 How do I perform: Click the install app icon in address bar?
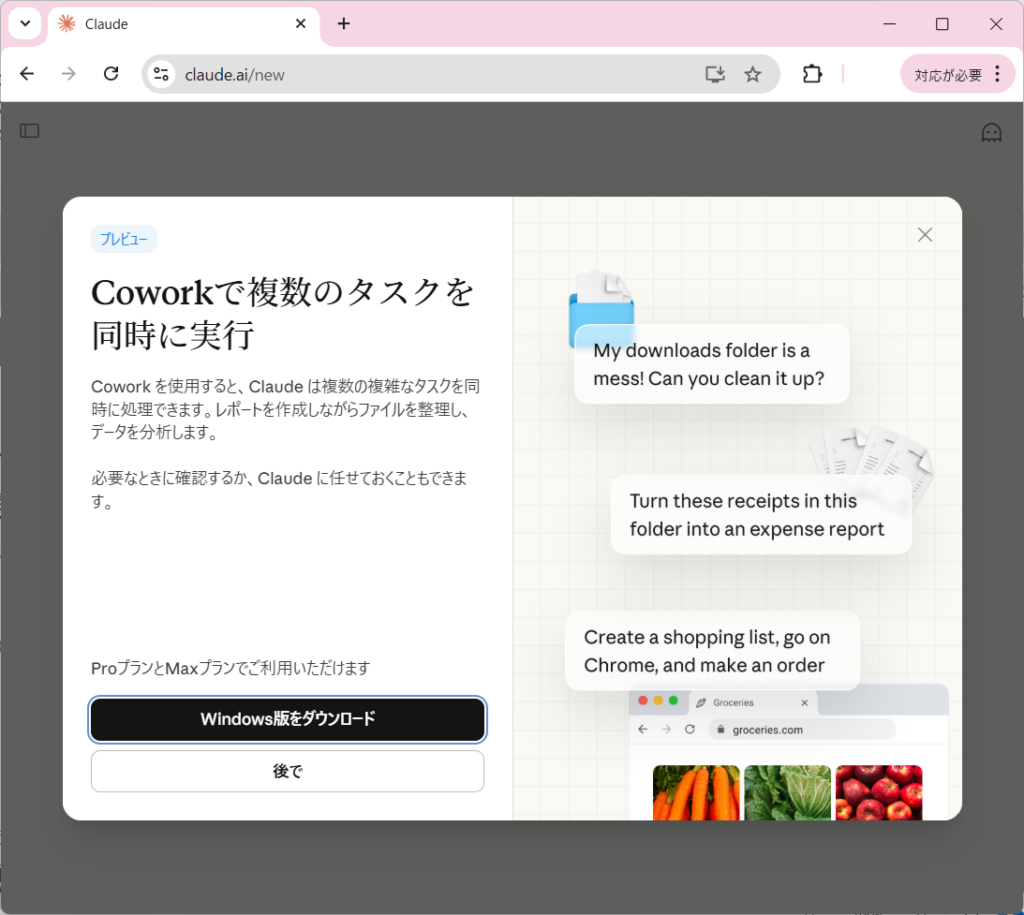click(714, 74)
